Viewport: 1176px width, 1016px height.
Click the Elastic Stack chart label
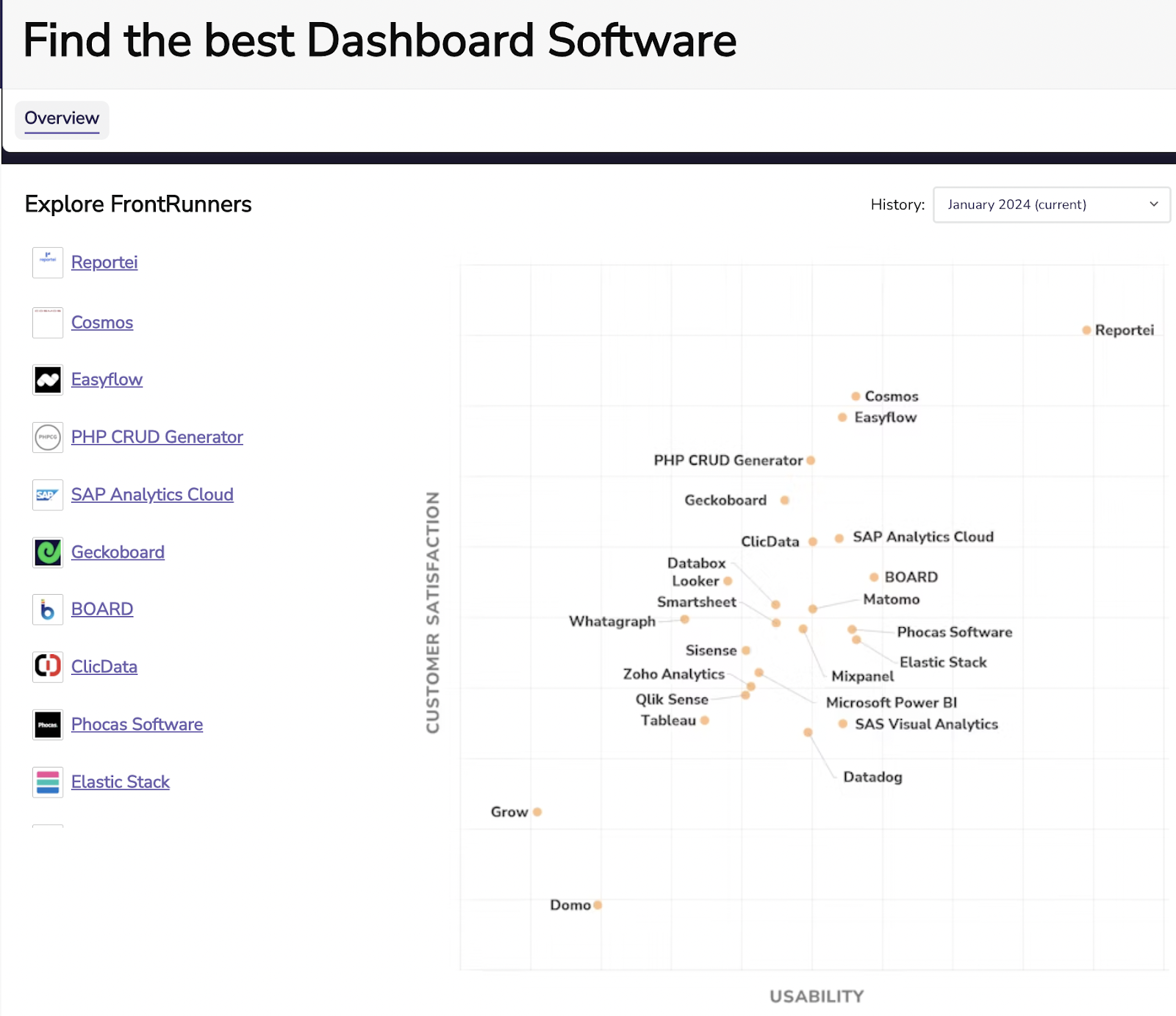coord(943,662)
